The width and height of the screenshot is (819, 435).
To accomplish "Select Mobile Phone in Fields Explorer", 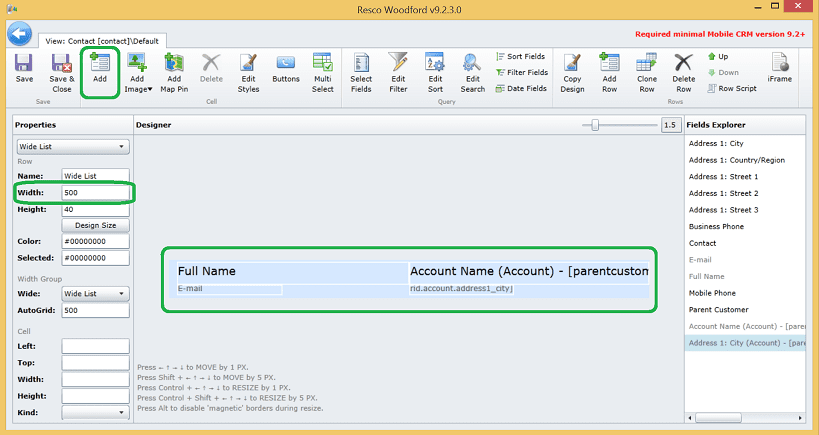I will click(x=712, y=293).
